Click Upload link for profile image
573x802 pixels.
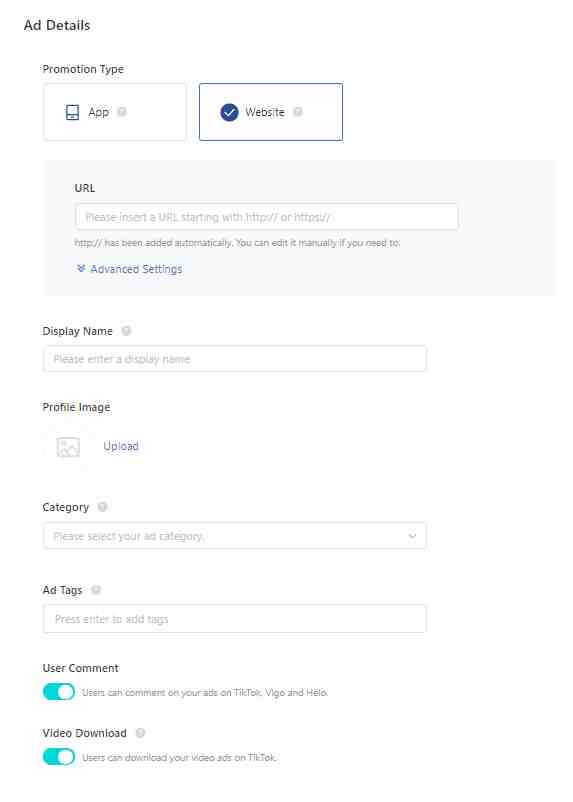tap(121, 446)
